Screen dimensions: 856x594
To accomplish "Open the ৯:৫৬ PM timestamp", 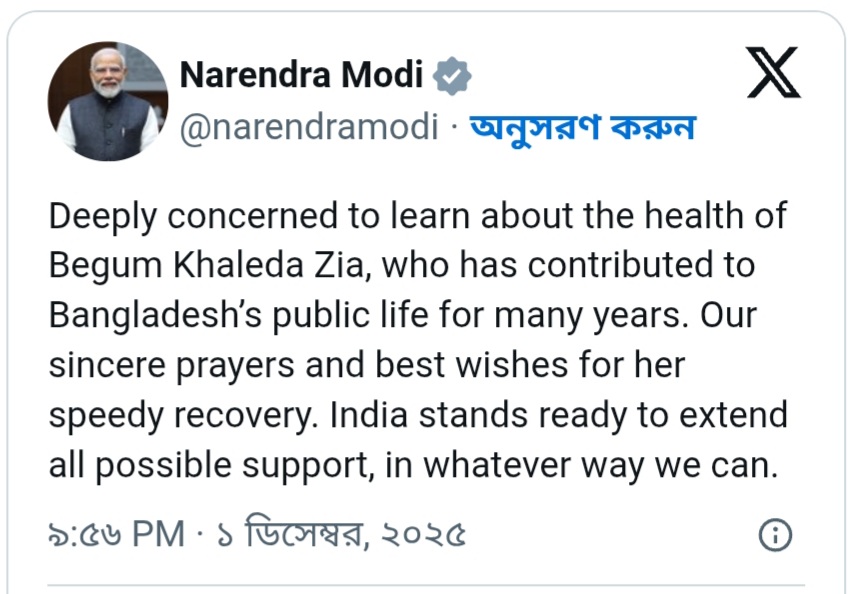I will [x=117, y=534].
